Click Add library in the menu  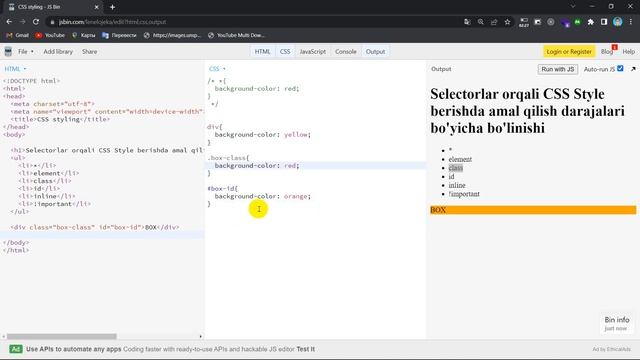(58, 51)
